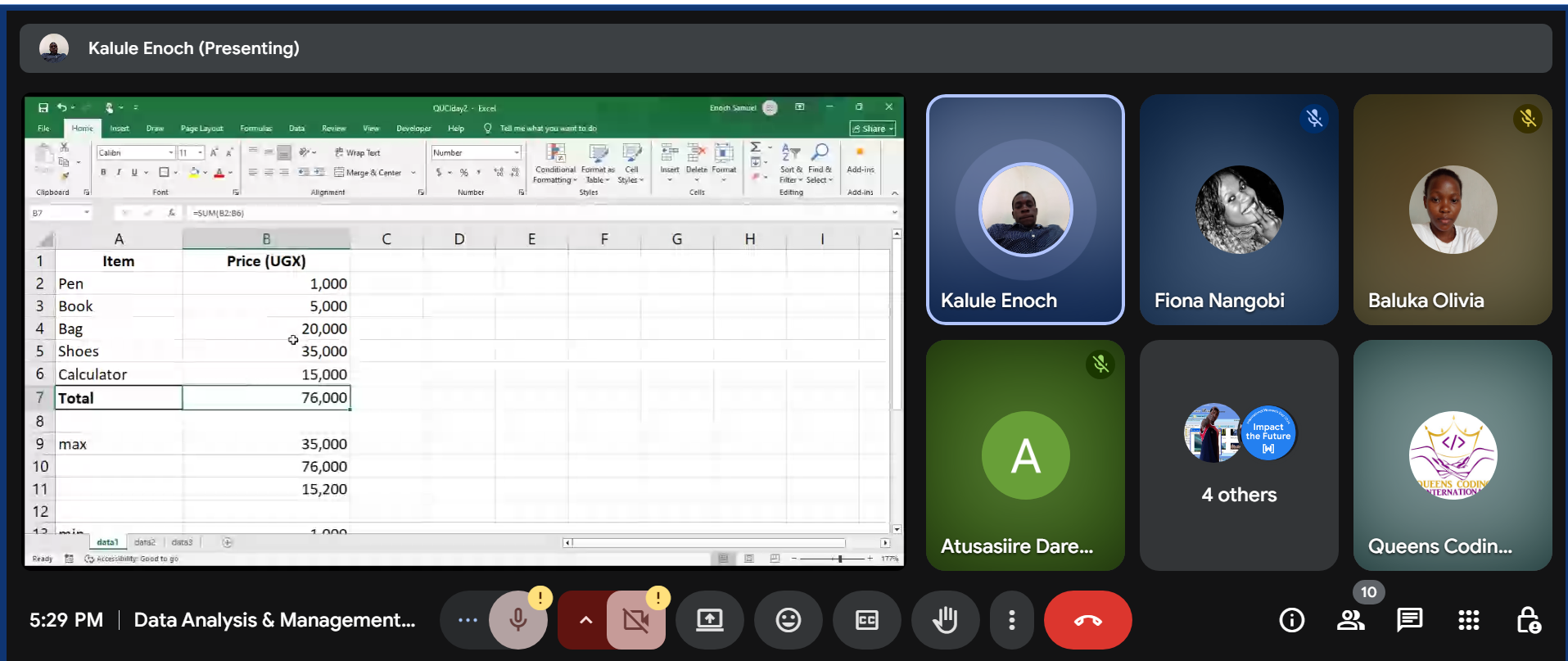Image resolution: width=1568 pixels, height=661 pixels.
Task: Open the Formulas ribbon tab
Action: [255, 129]
